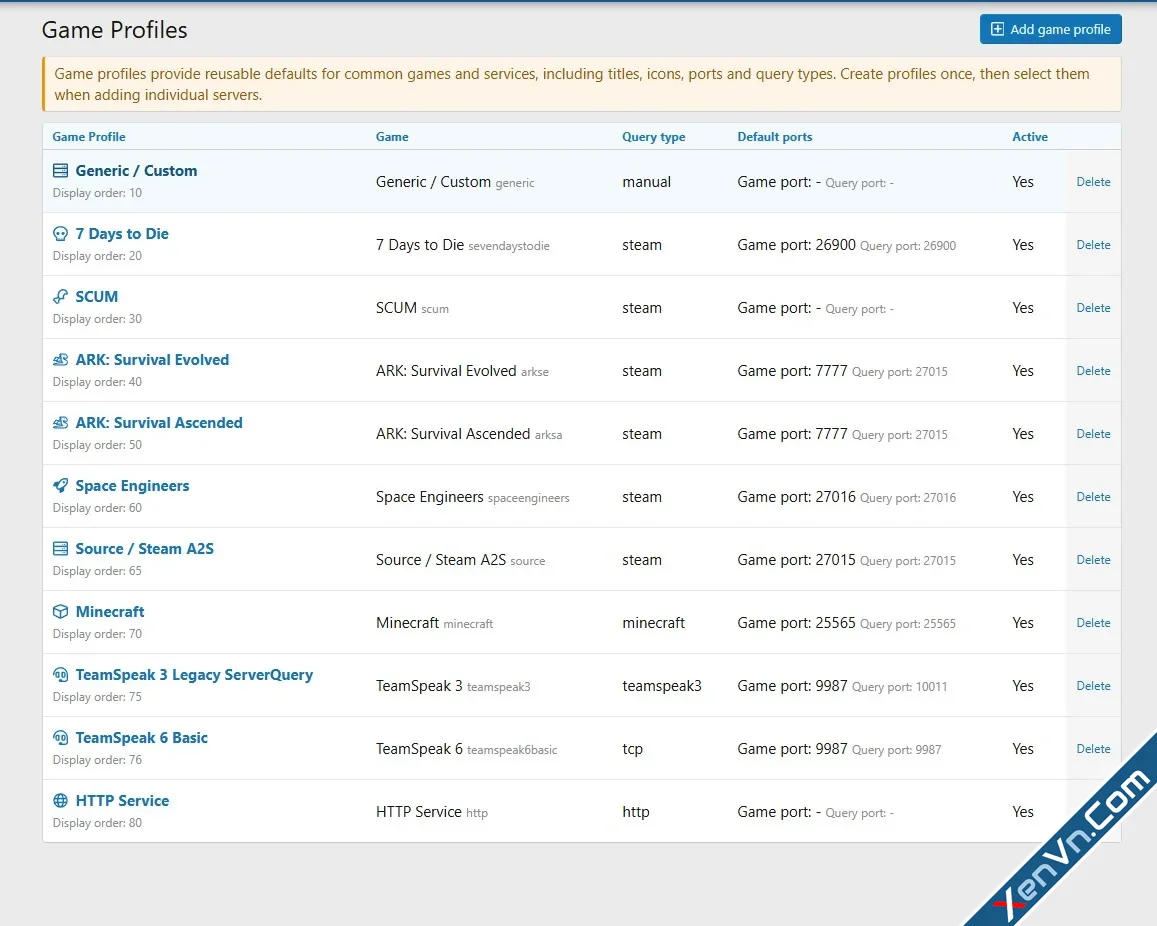This screenshot has height=926, width=1157.
Task: Click the Add game profile button
Action: 1050,30
